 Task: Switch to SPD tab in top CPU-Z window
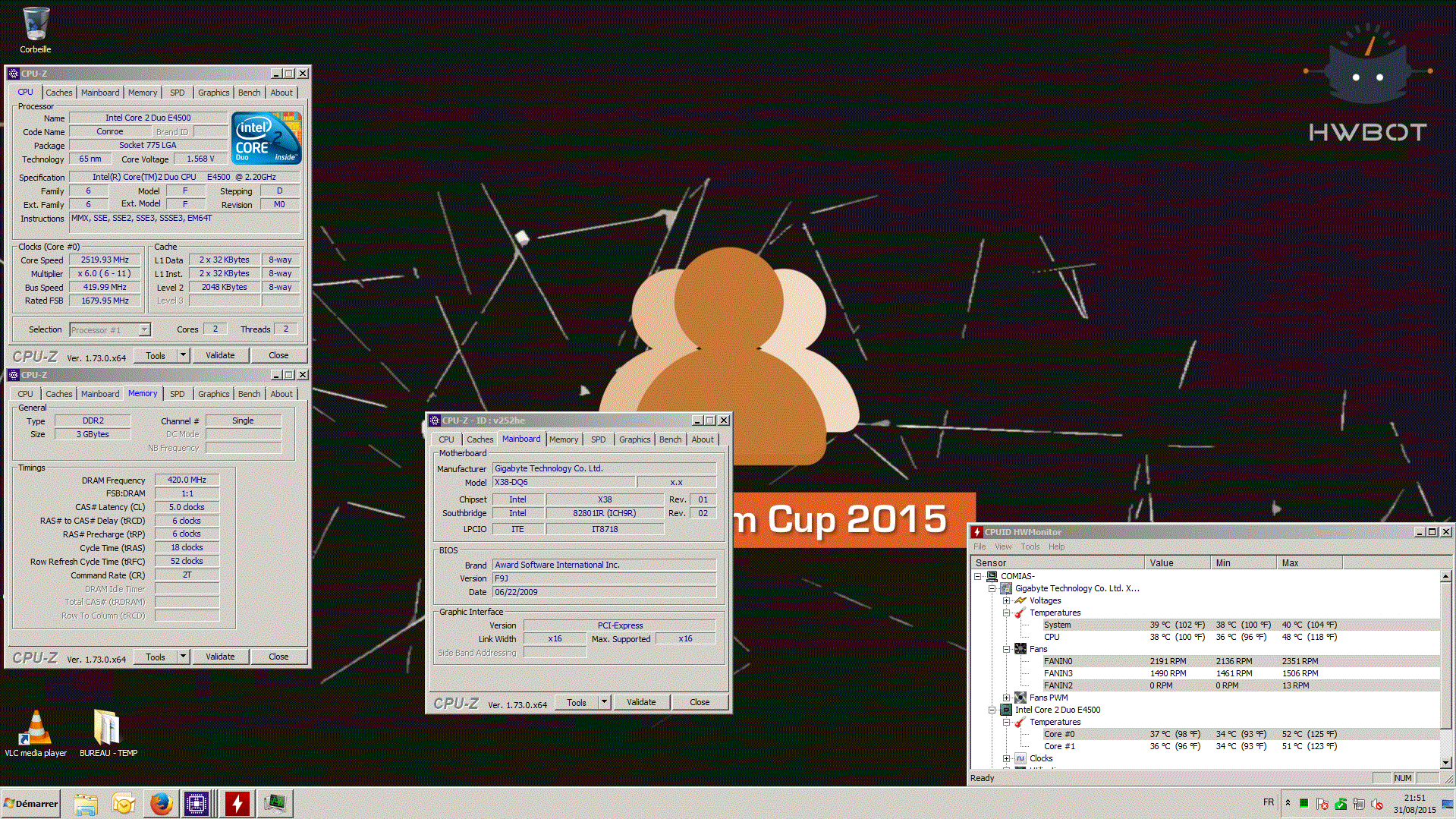[177, 93]
